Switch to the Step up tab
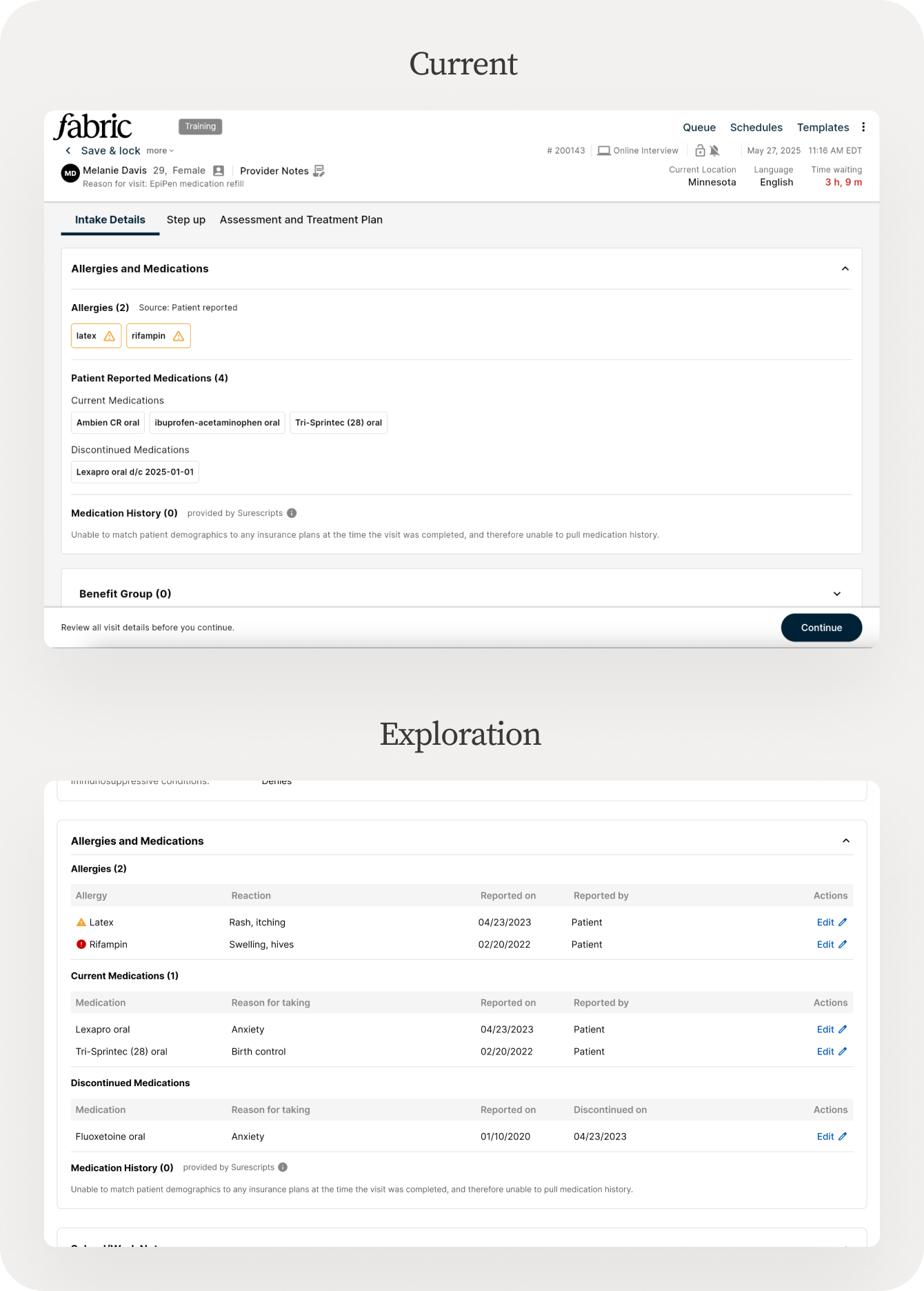Viewport: 924px width, 1291px height. [186, 220]
